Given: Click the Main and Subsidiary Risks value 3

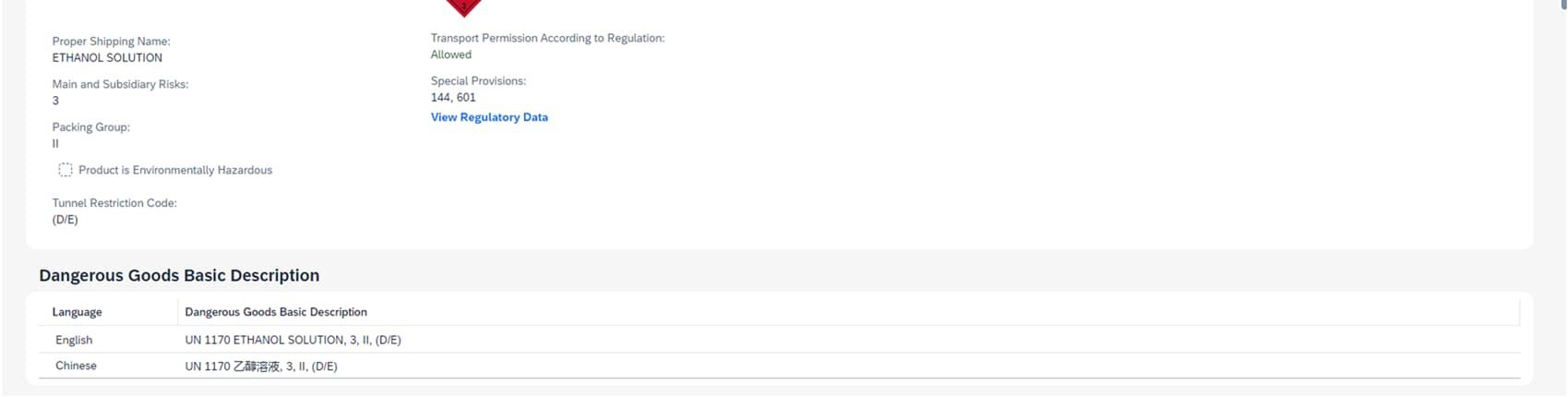Looking at the screenshot, I should (55, 101).
